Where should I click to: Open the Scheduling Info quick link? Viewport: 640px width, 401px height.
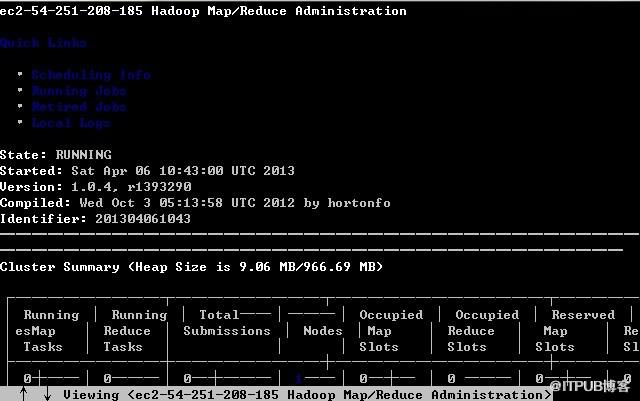point(91,75)
